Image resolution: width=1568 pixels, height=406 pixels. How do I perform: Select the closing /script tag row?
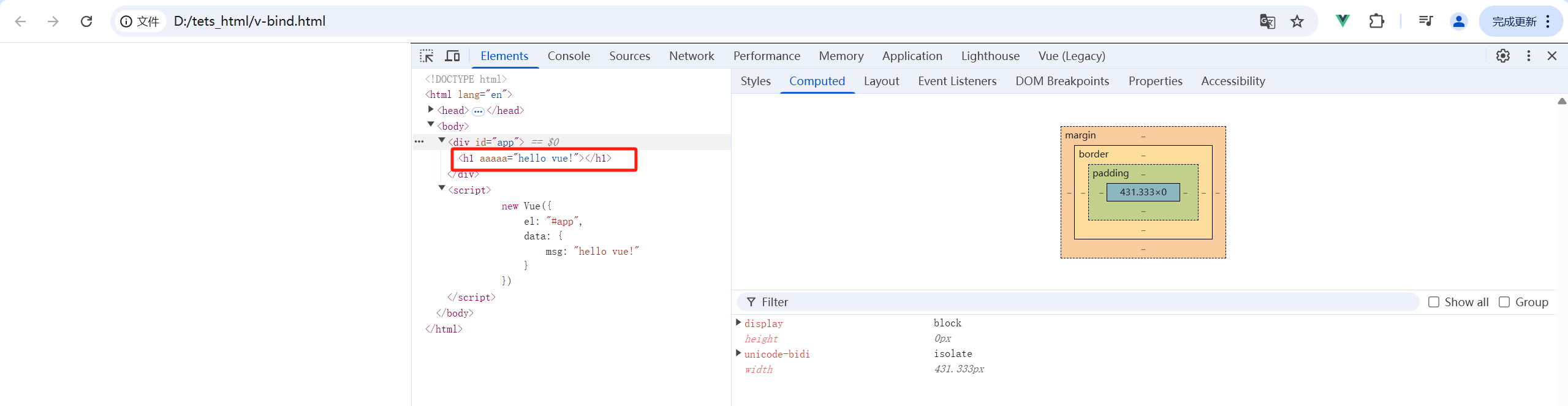(471, 297)
